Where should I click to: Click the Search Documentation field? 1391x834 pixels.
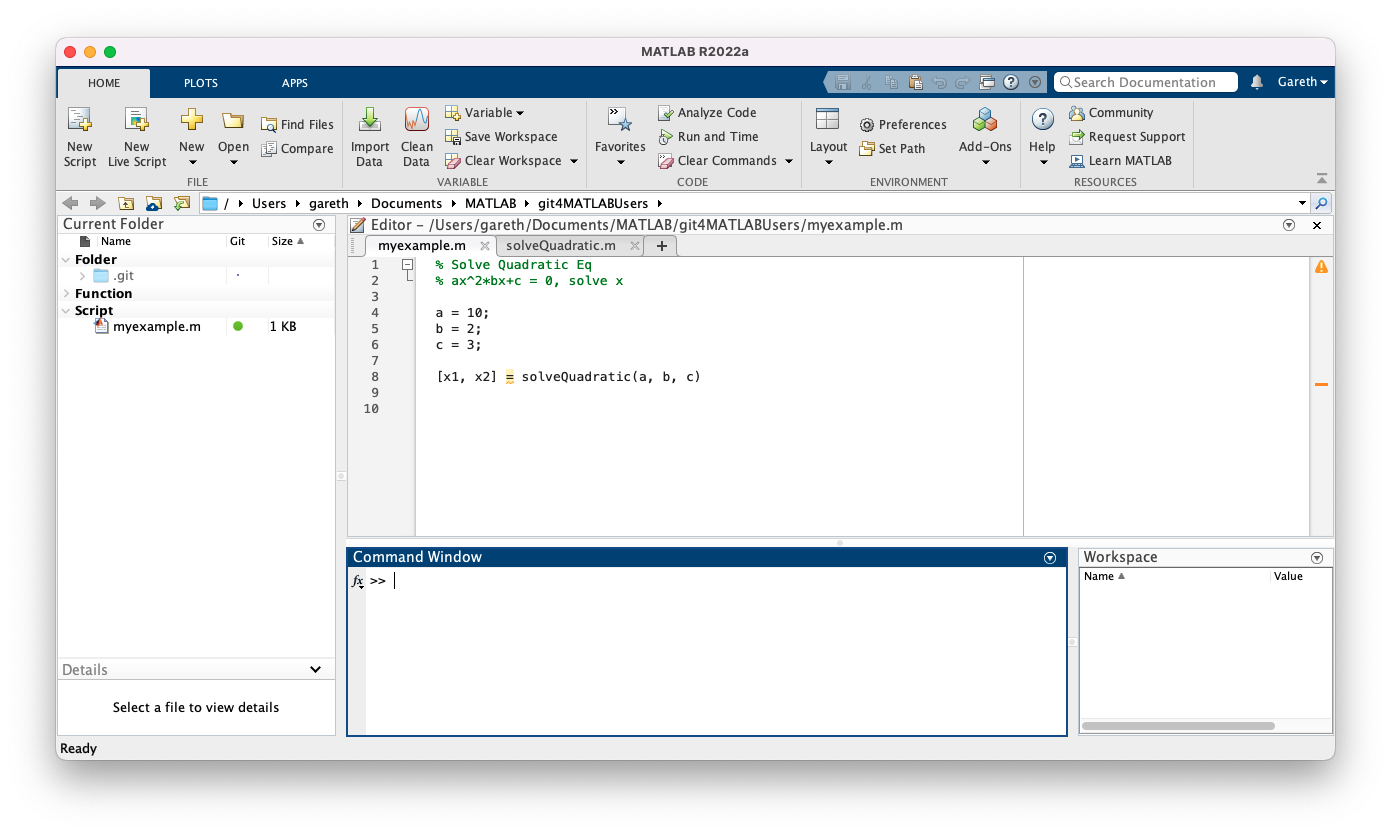point(1146,82)
